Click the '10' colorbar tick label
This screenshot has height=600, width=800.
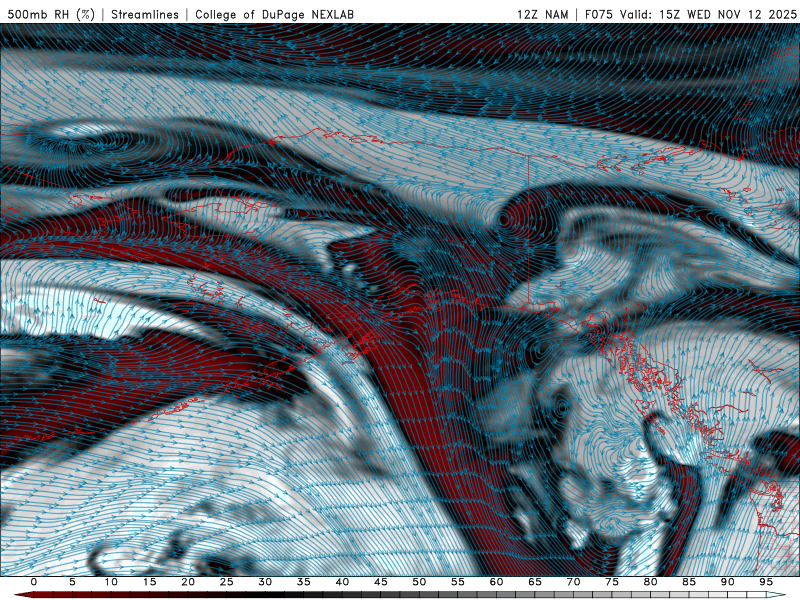[111, 582]
